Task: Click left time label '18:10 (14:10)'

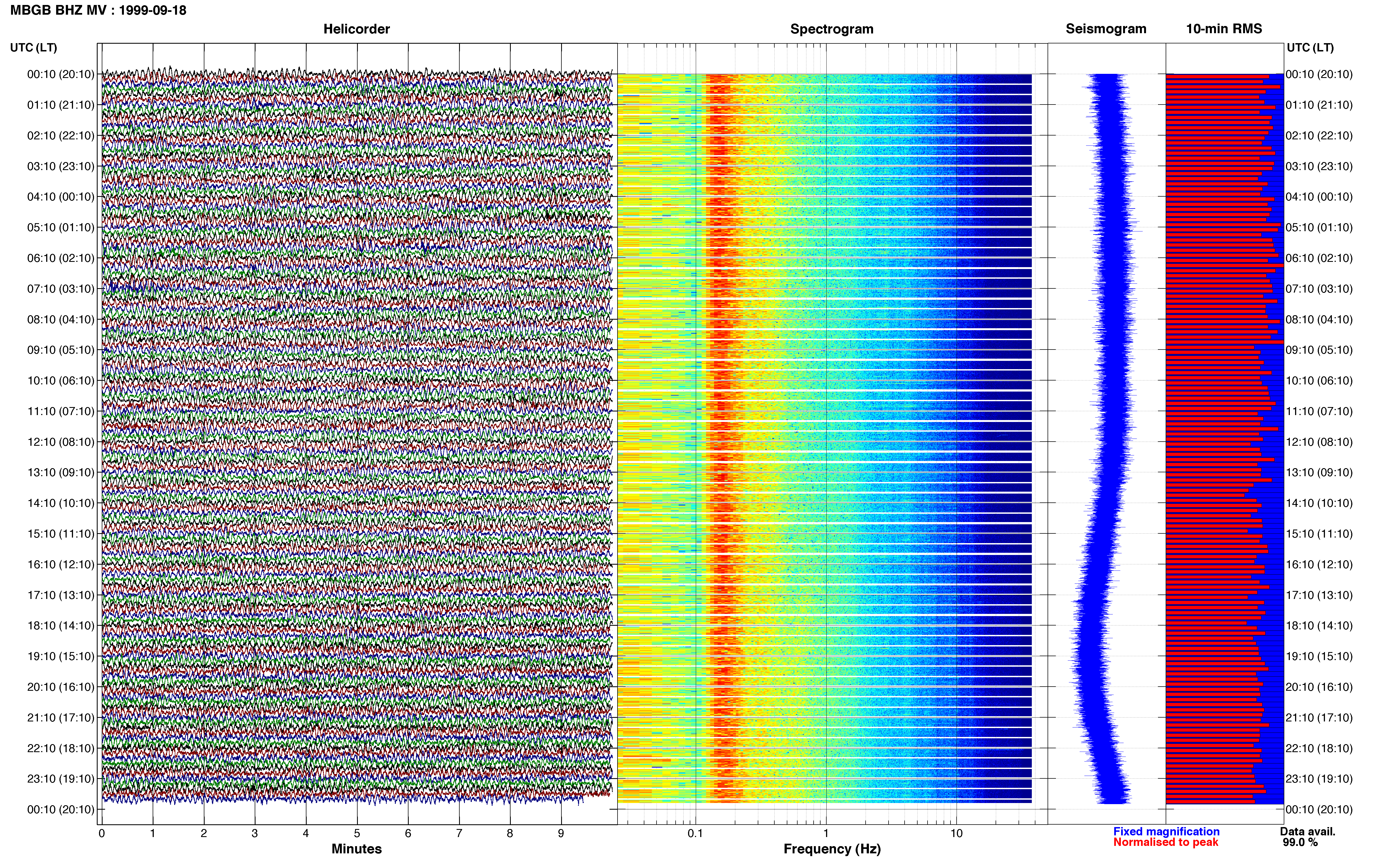Action: click(61, 626)
